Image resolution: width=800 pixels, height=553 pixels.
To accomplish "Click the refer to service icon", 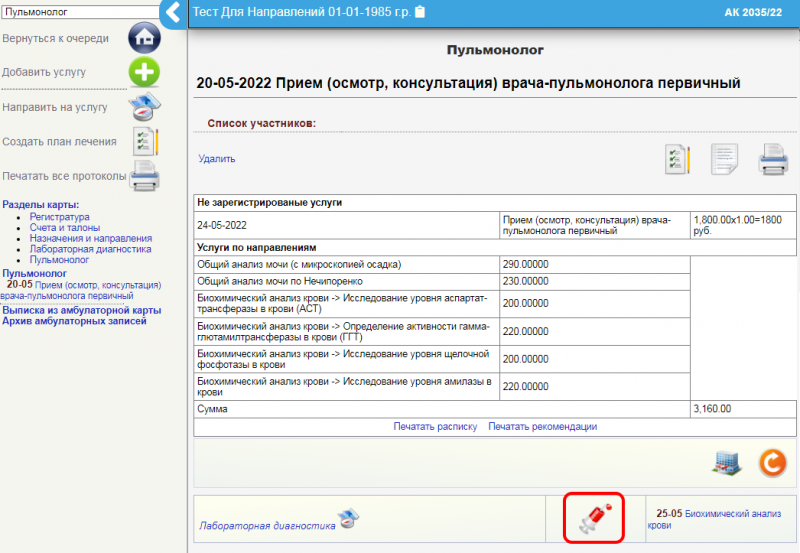I will (x=145, y=107).
